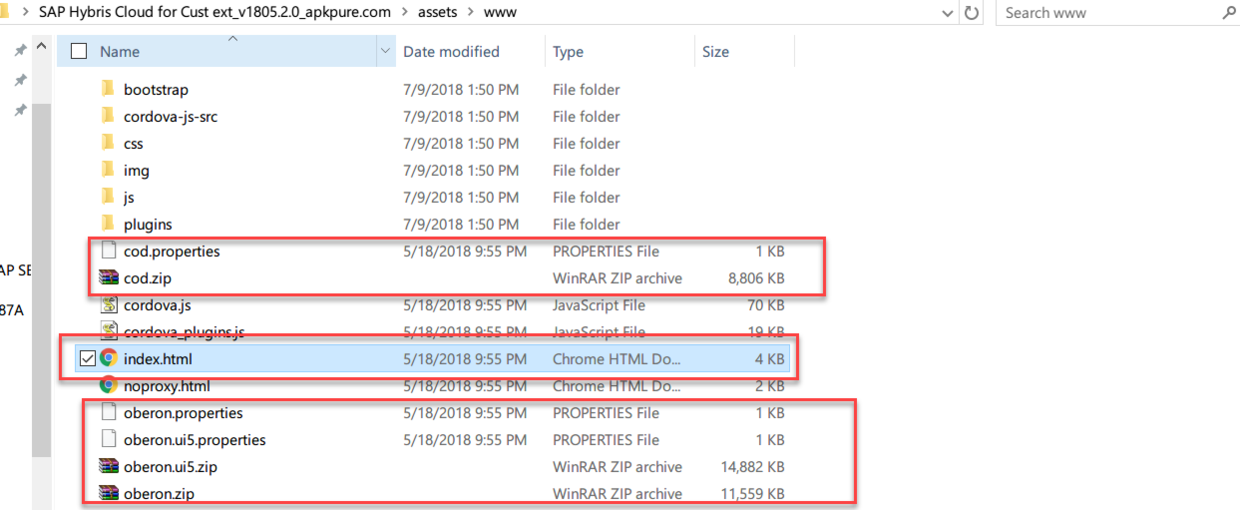The width and height of the screenshot is (1240, 510).
Task: Select the oberon.ui5.zip archive icon
Action: pos(108,466)
